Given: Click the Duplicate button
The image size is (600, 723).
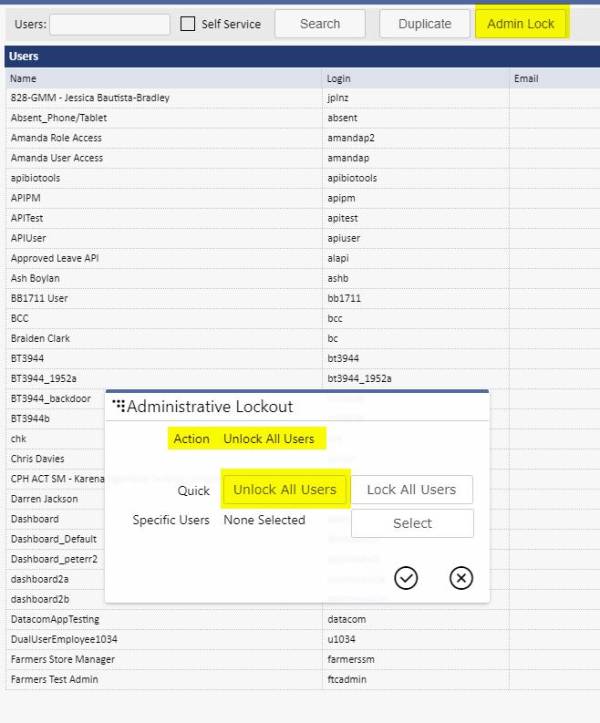Looking at the screenshot, I should tap(425, 24).
